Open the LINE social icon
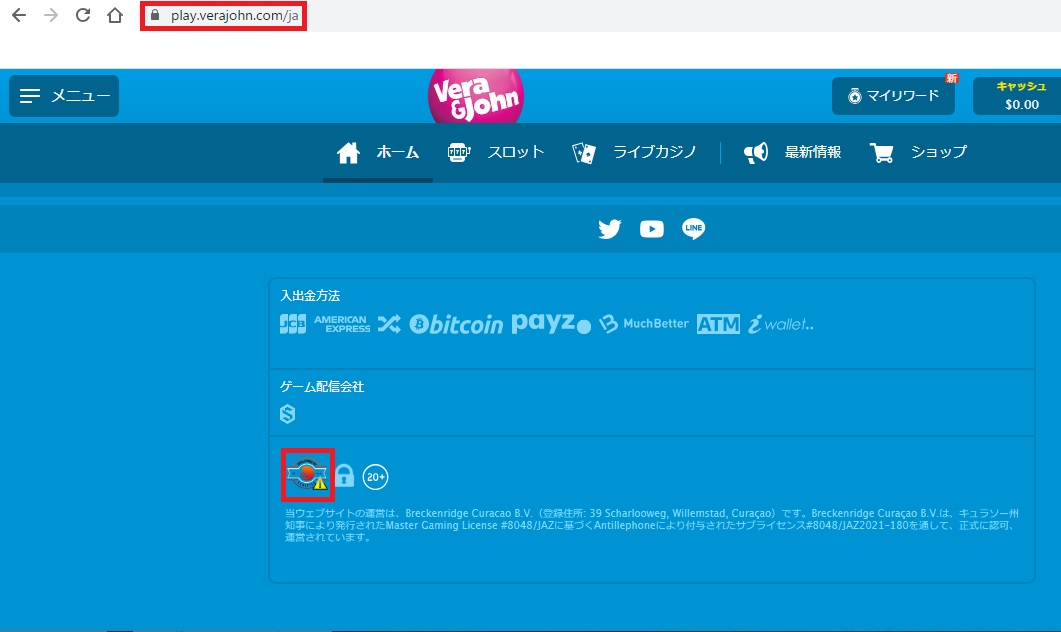The height and width of the screenshot is (632, 1061). pos(694,229)
